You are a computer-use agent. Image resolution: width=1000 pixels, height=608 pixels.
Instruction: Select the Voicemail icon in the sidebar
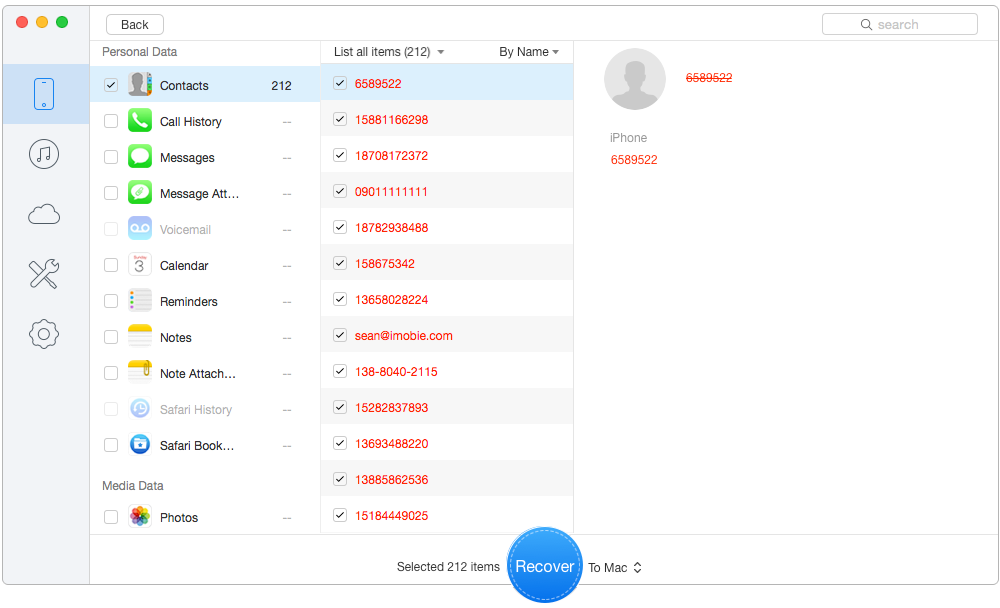[x=139, y=229]
